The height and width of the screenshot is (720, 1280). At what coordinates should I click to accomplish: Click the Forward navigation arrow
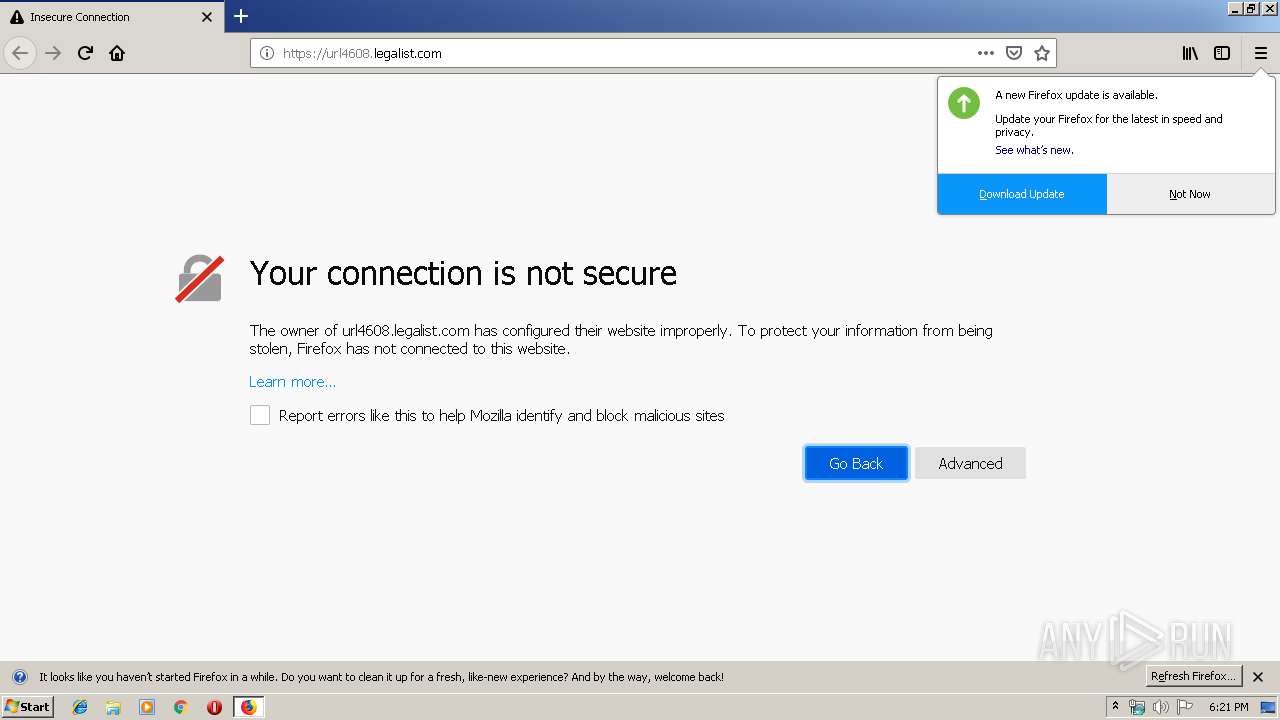click(x=54, y=53)
